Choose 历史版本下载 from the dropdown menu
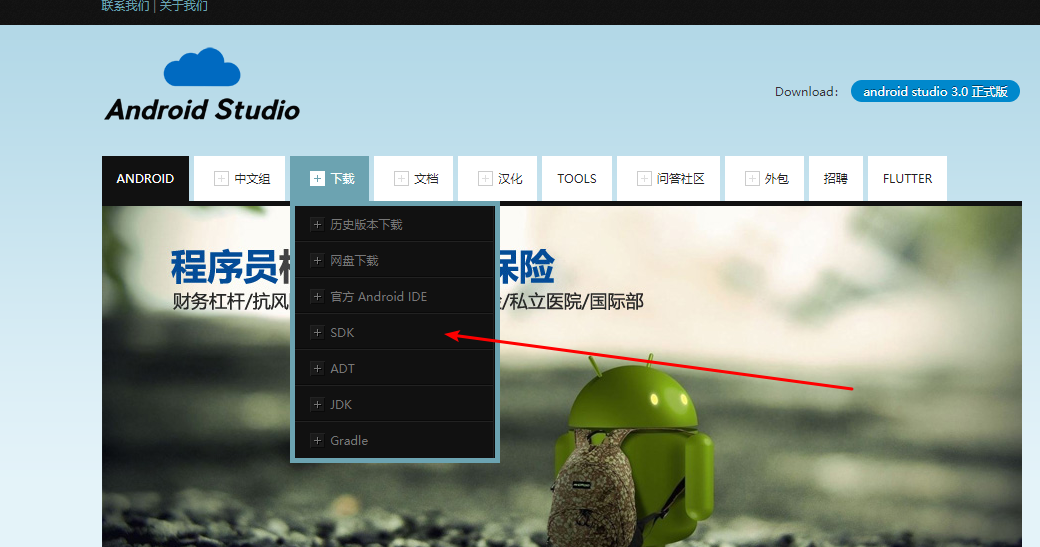The image size is (1040, 547). (x=395, y=224)
